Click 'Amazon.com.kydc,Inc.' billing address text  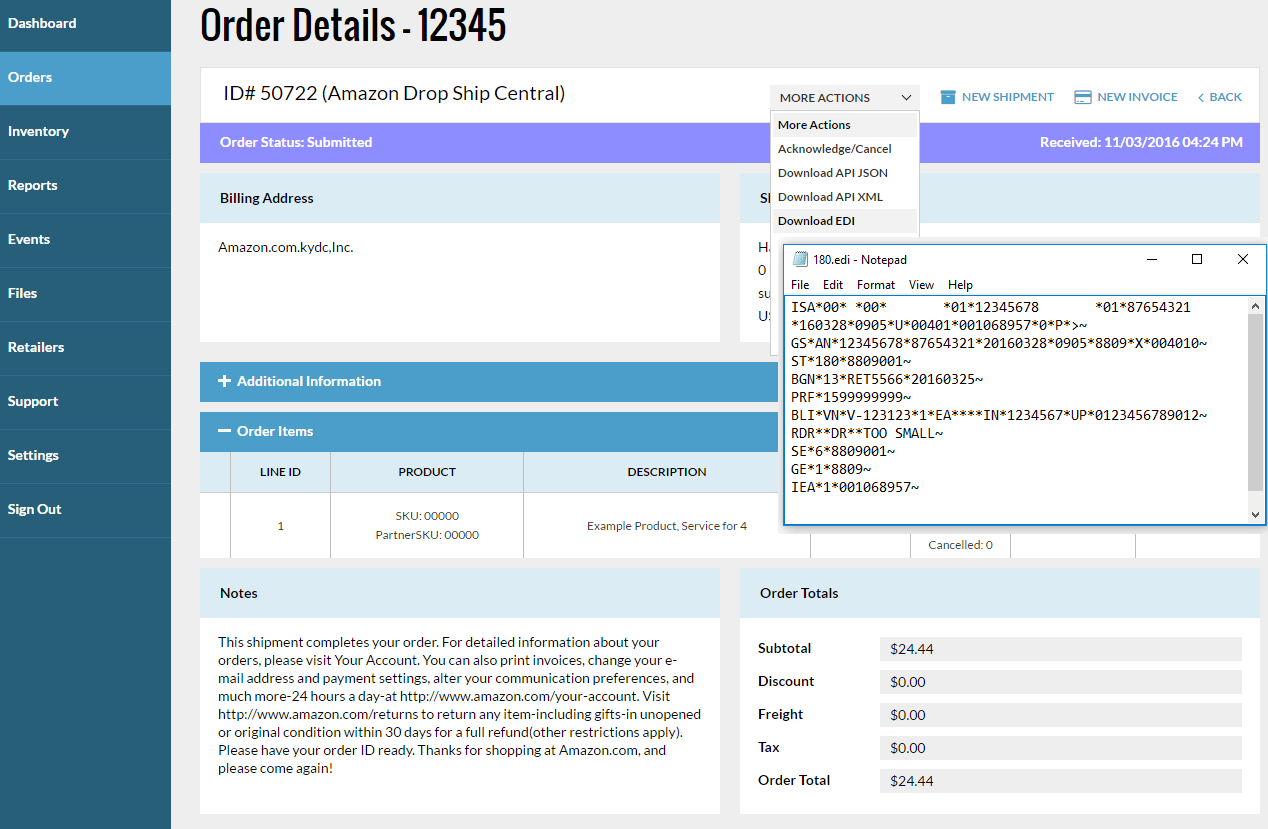pyautogui.click(x=286, y=247)
